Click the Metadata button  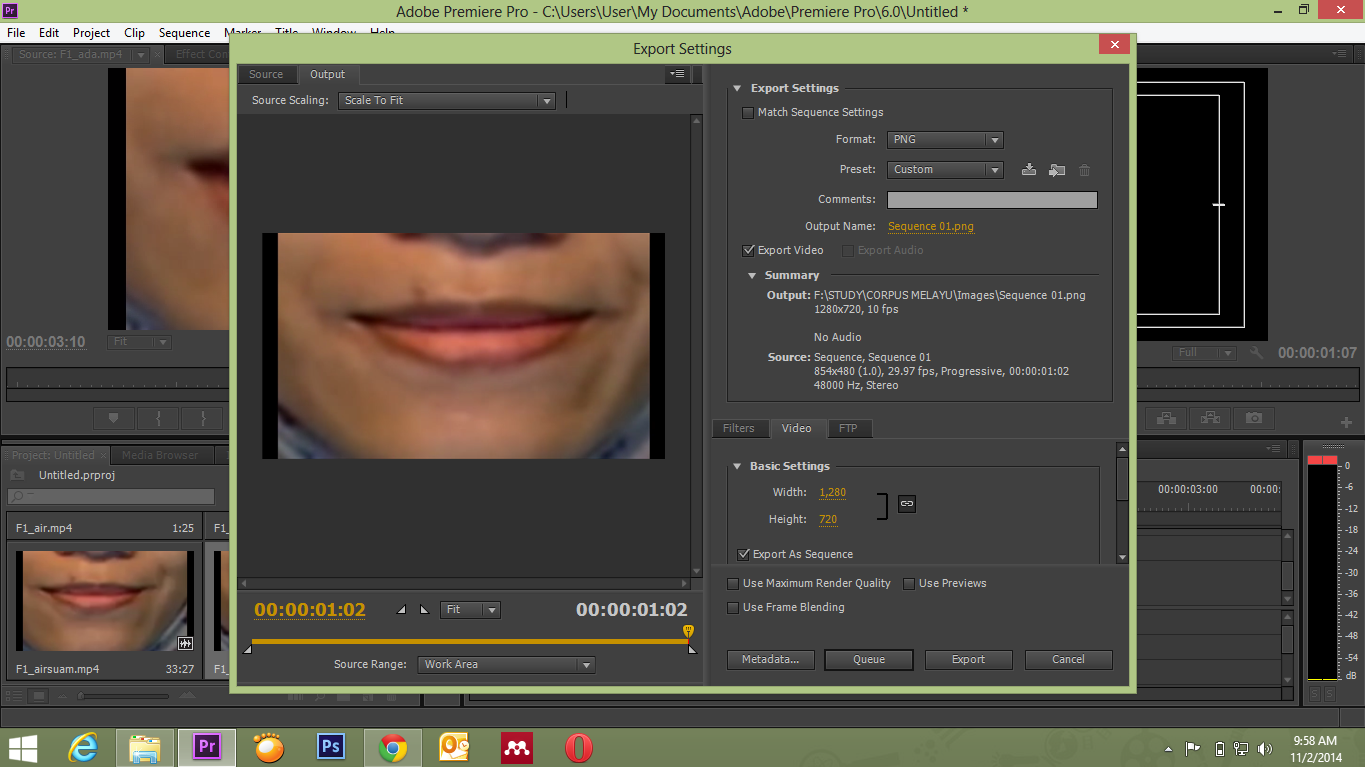(770, 660)
